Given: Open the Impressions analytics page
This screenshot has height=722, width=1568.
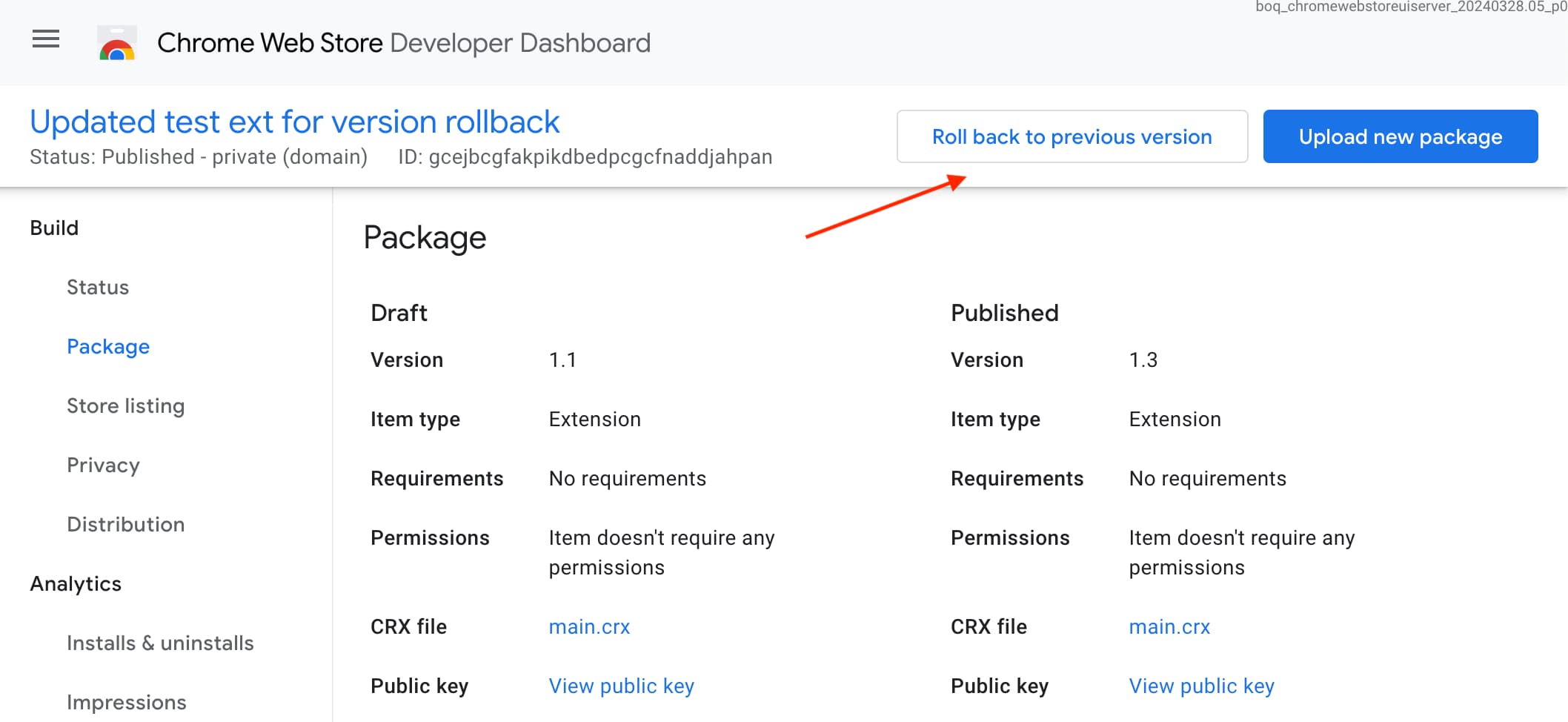Looking at the screenshot, I should (126, 702).
